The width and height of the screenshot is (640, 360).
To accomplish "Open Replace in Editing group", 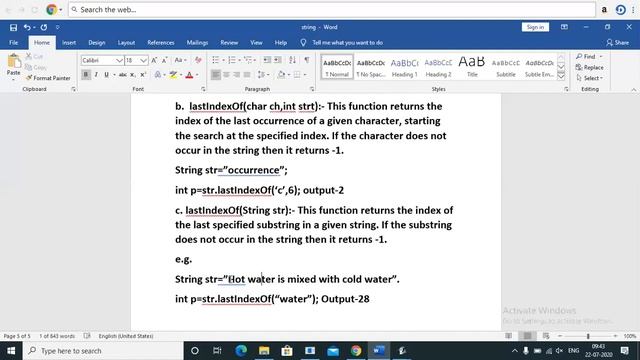I will pos(589,67).
